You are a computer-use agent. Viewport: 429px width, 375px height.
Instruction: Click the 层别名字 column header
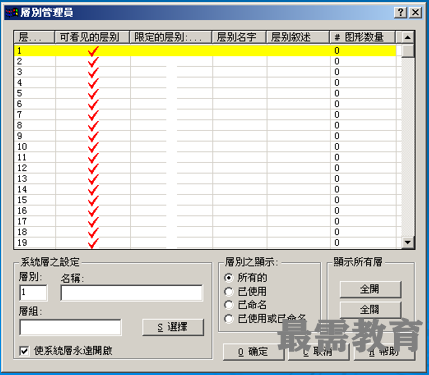[x=239, y=37]
